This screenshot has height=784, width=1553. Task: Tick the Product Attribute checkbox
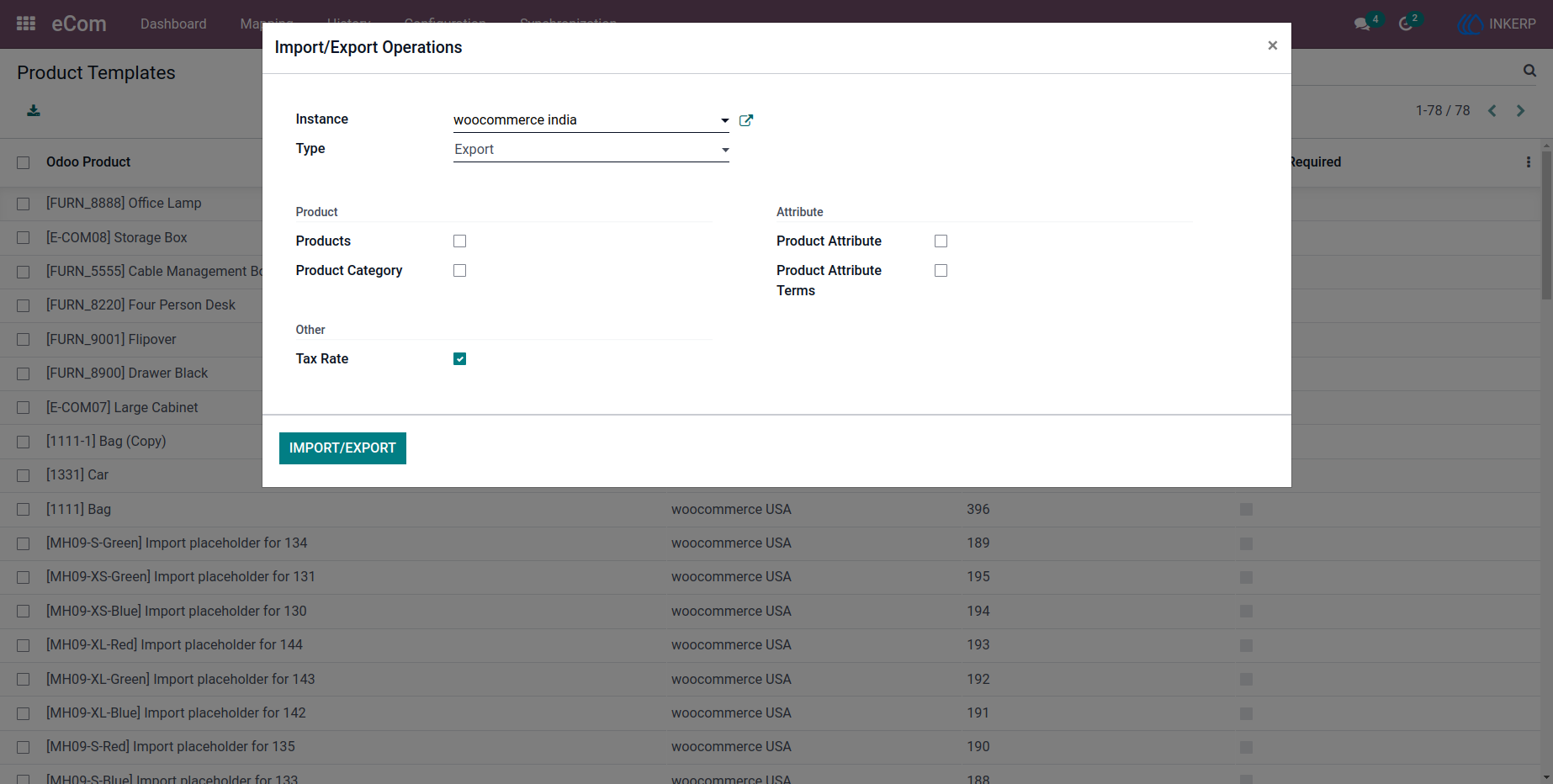pos(941,241)
